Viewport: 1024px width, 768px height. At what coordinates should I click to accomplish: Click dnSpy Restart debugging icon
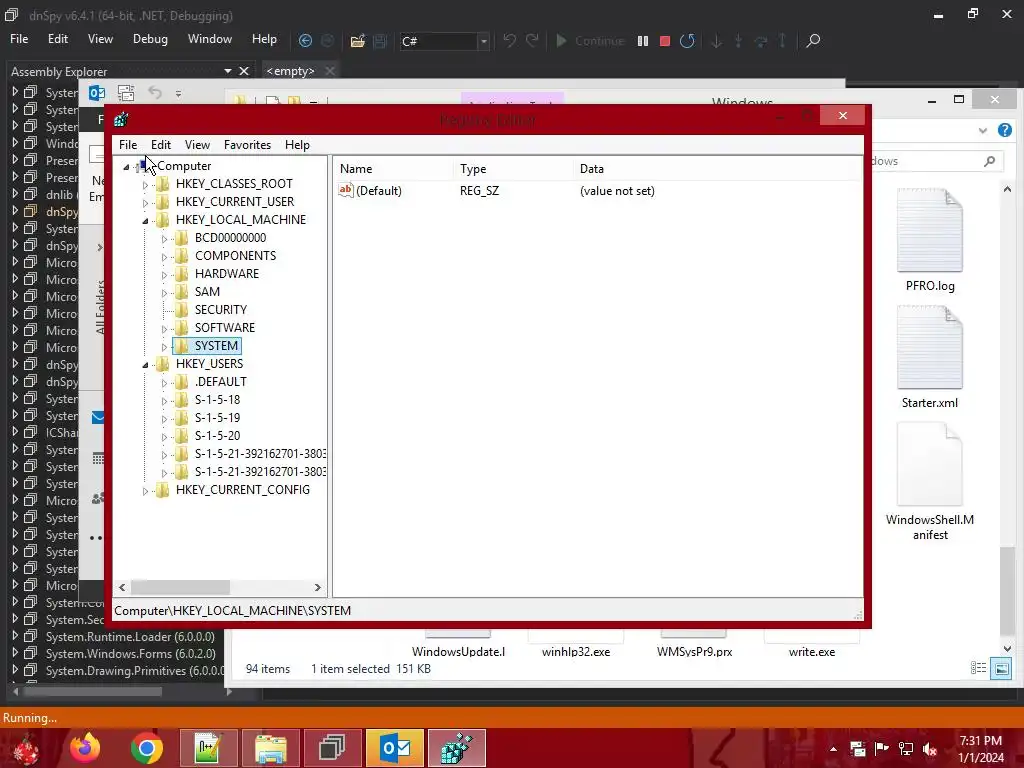687,40
